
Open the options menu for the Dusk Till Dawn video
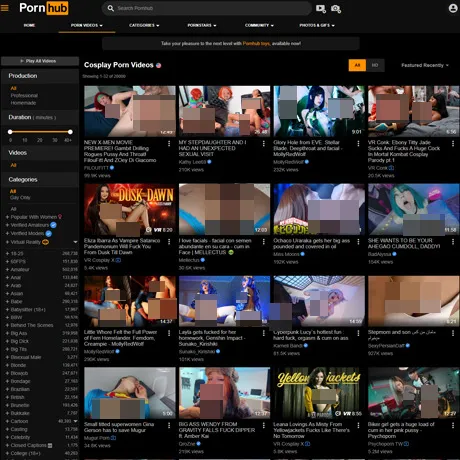tap(169, 242)
